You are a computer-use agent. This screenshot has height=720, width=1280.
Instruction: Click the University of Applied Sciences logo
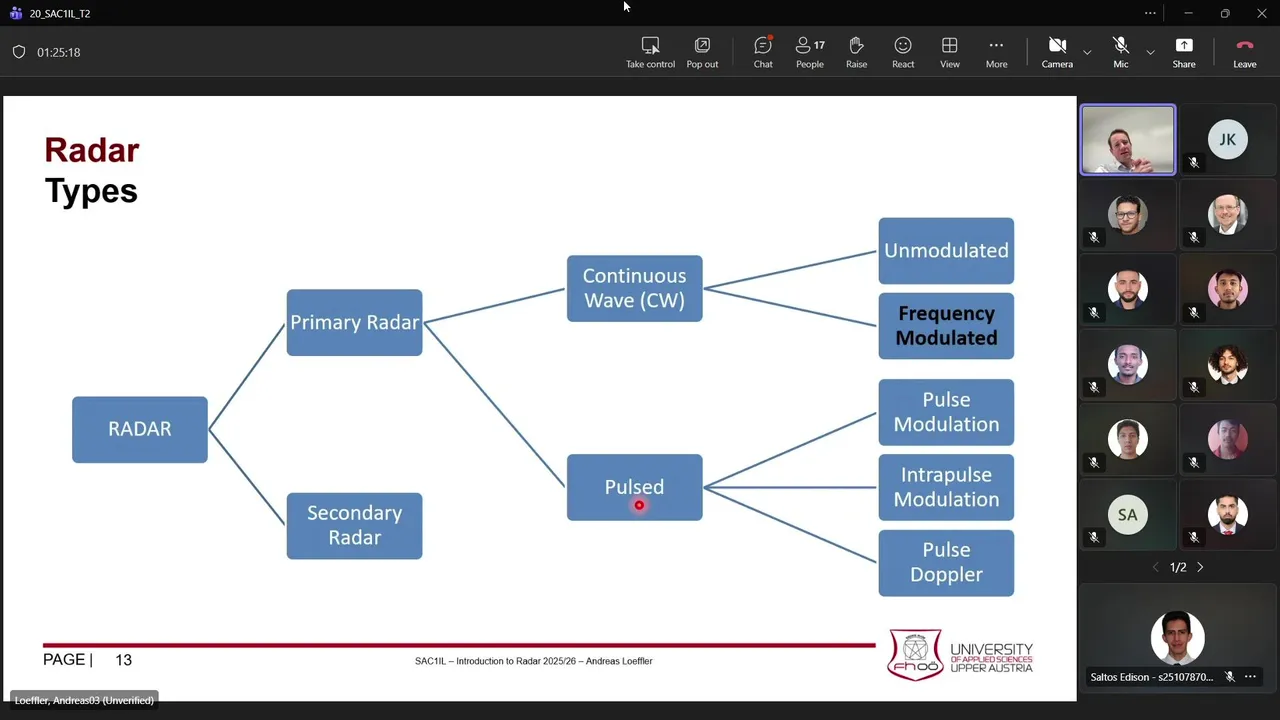960,656
